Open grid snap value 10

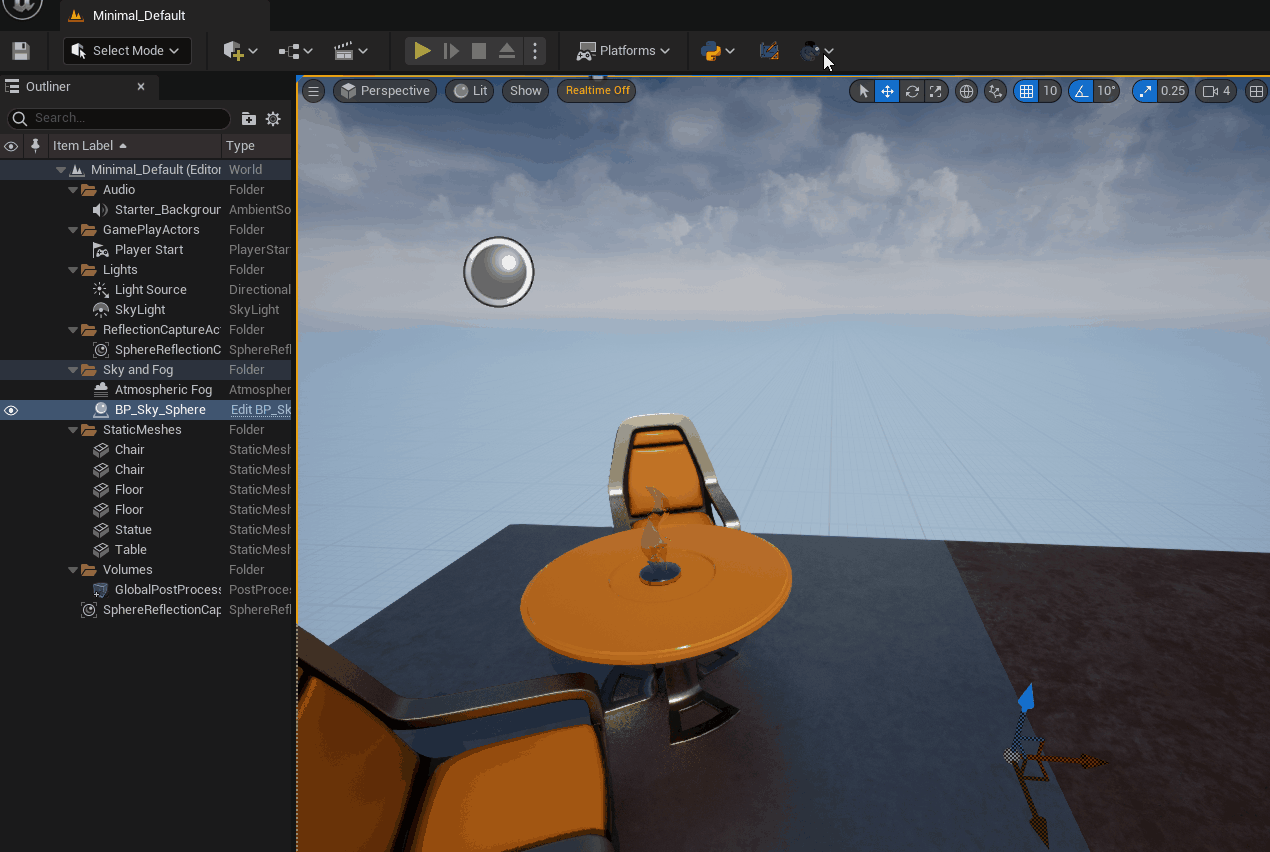1050,91
